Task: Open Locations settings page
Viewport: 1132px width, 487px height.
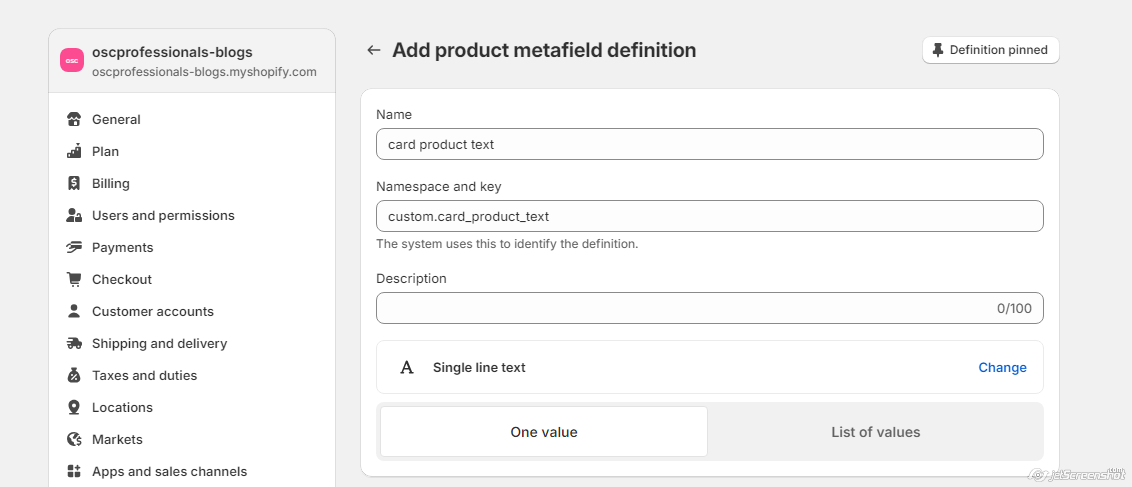Action: 122,407
